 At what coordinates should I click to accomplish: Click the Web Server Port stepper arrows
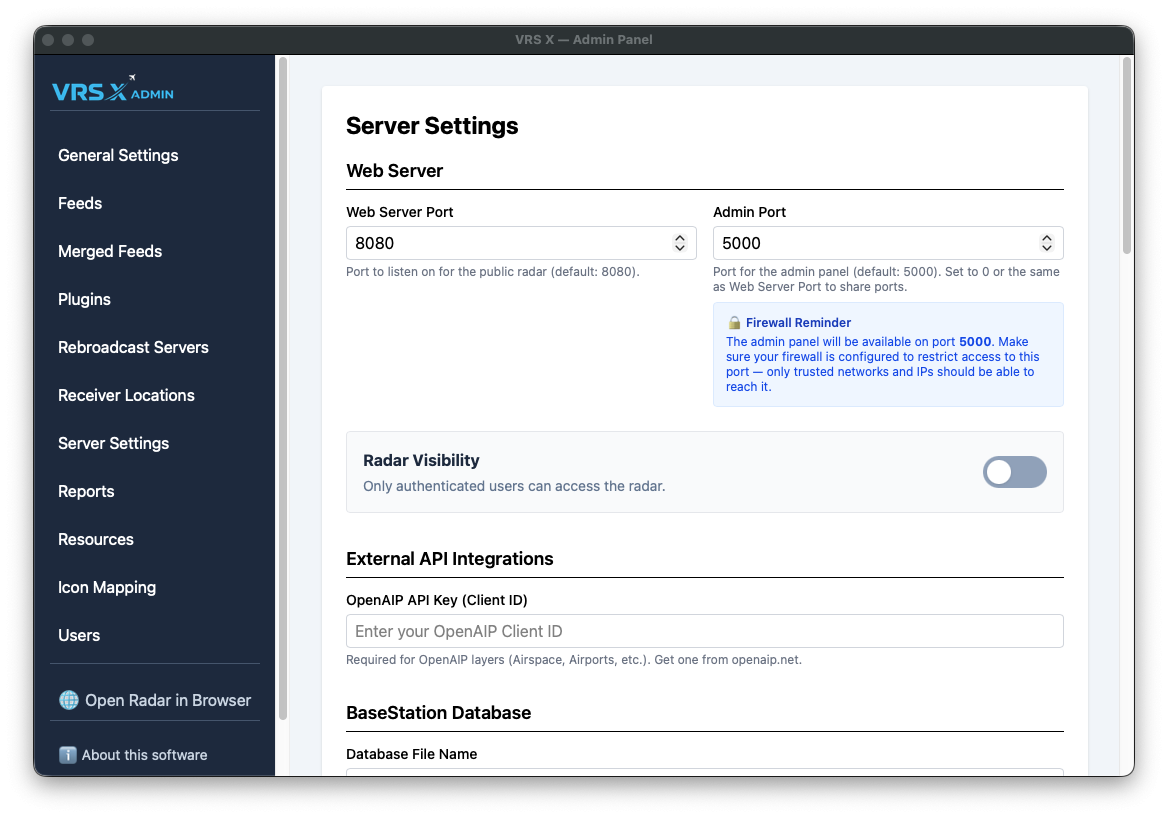(680, 243)
